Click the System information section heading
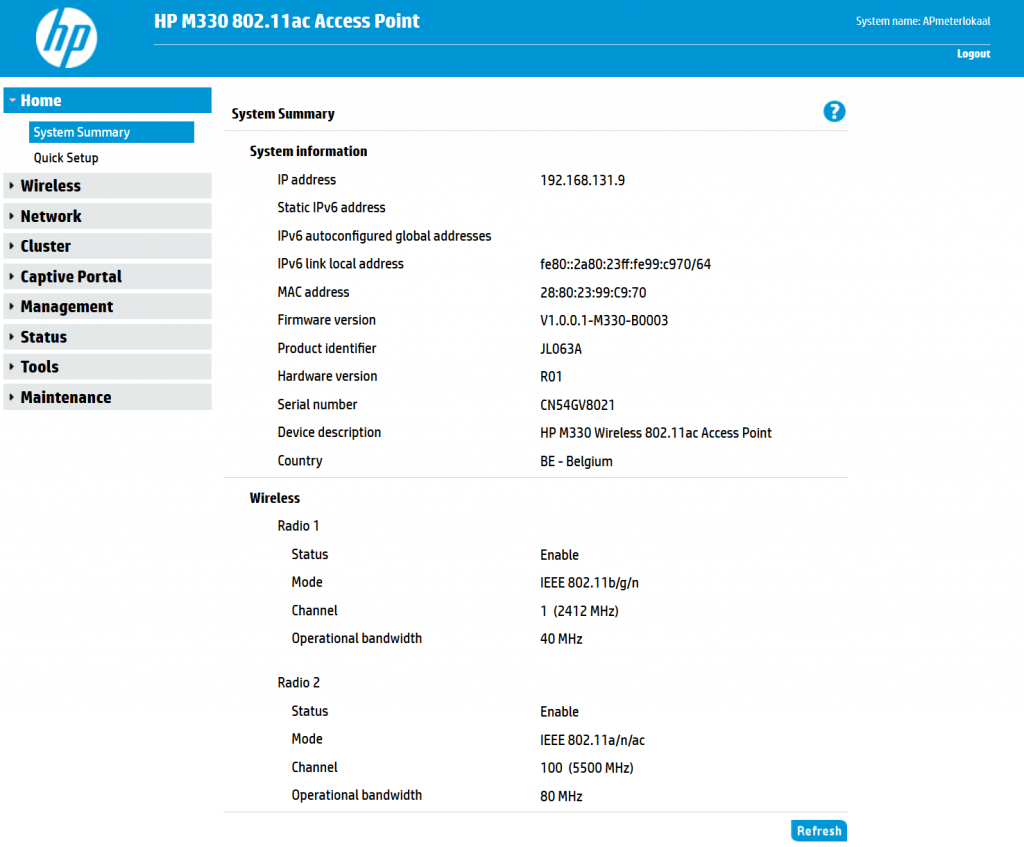This screenshot has height=847, width=1024. point(308,152)
